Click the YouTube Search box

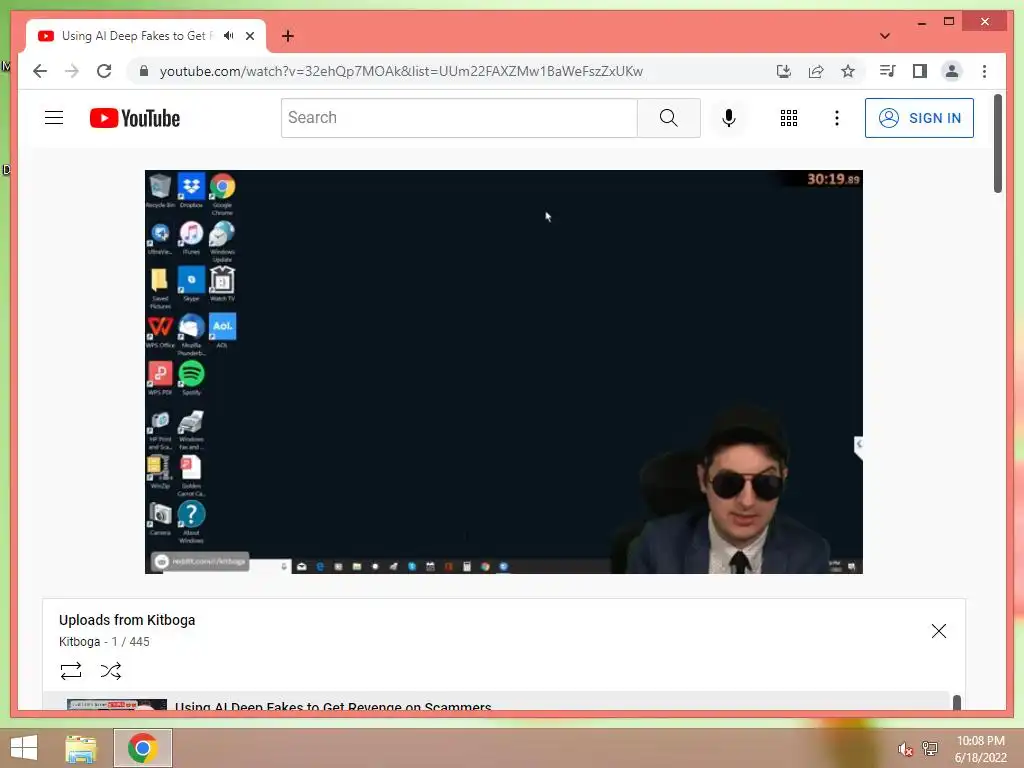click(459, 118)
